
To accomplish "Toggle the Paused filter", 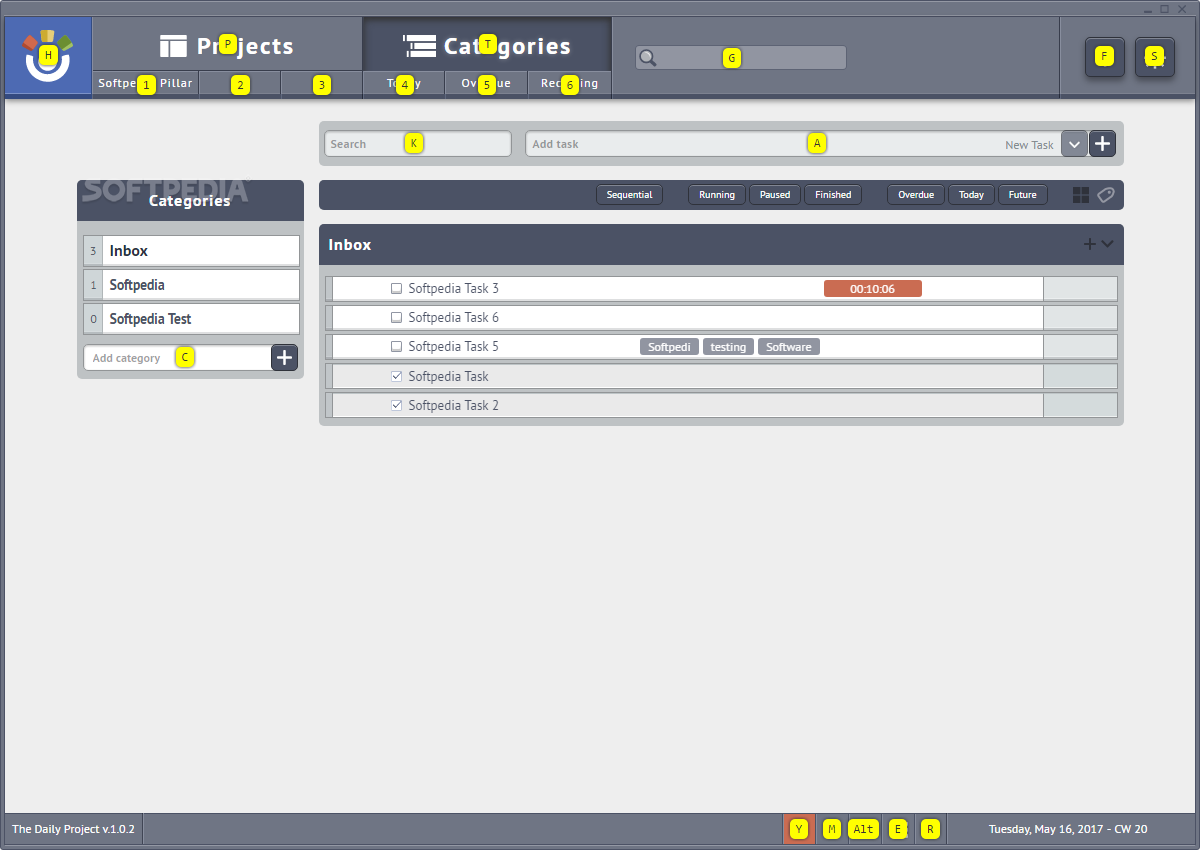I will click(x=775, y=195).
